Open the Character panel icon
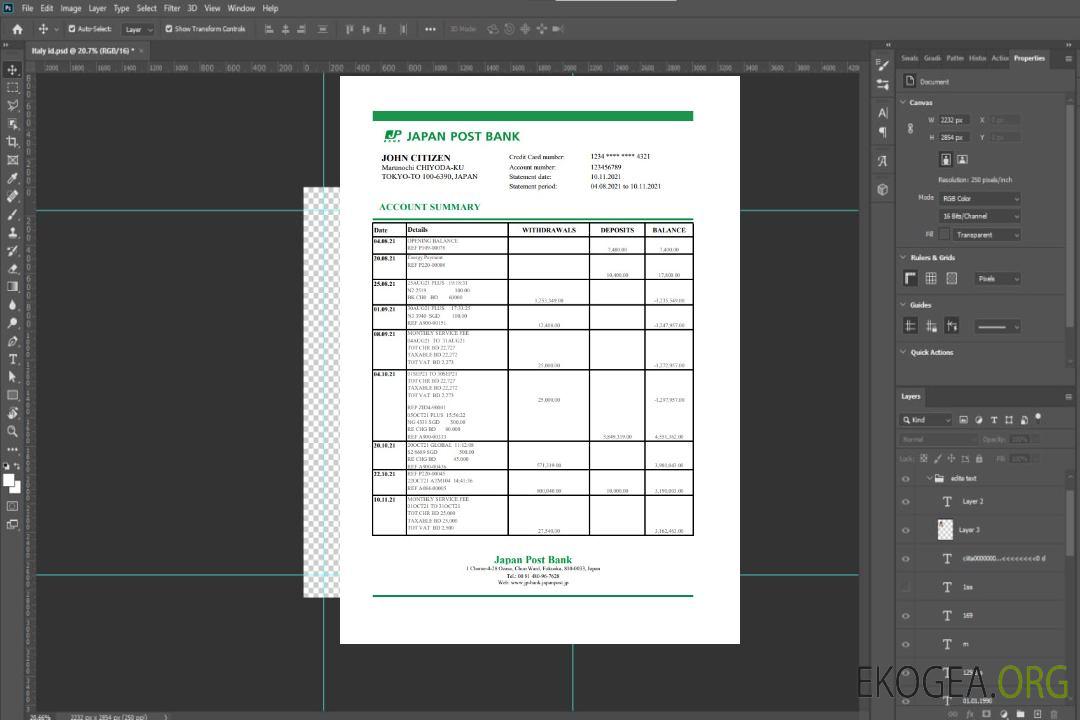 [x=883, y=113]
